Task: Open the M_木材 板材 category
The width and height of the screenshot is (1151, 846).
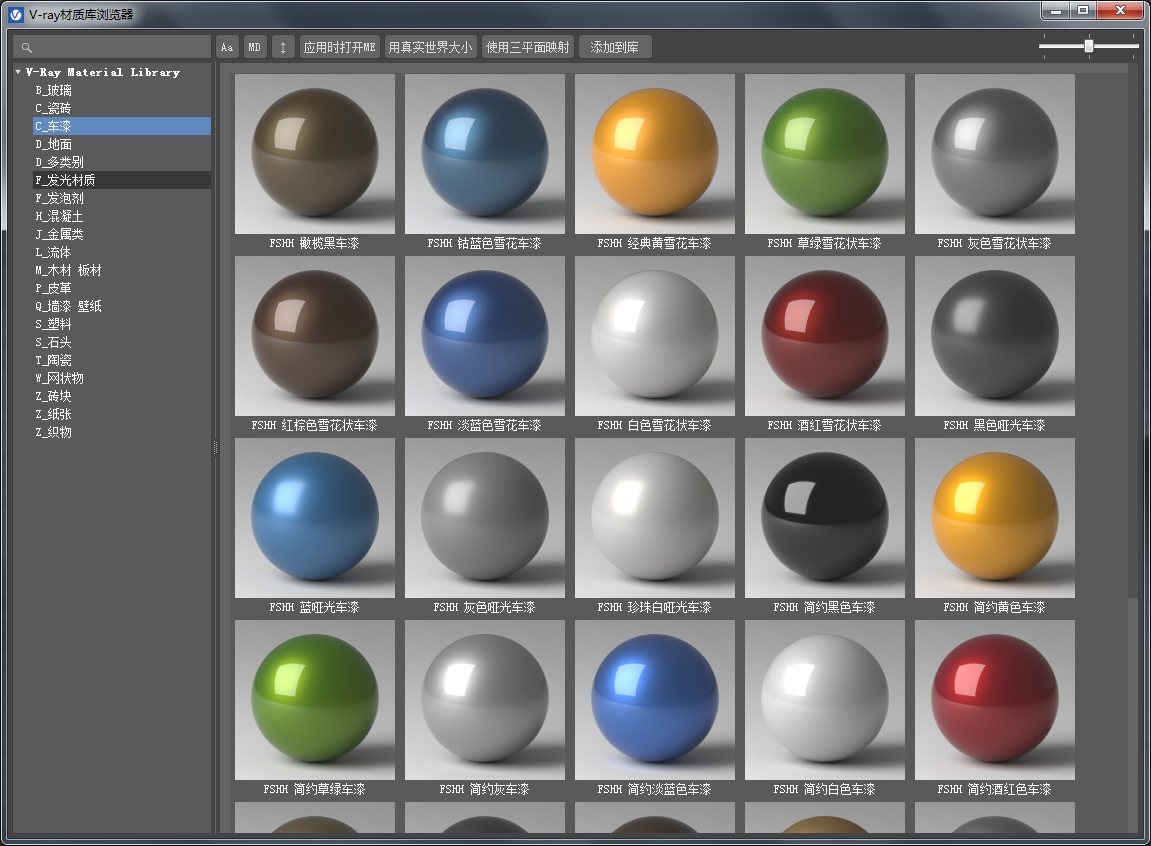Action: click(x=68, y=270)
